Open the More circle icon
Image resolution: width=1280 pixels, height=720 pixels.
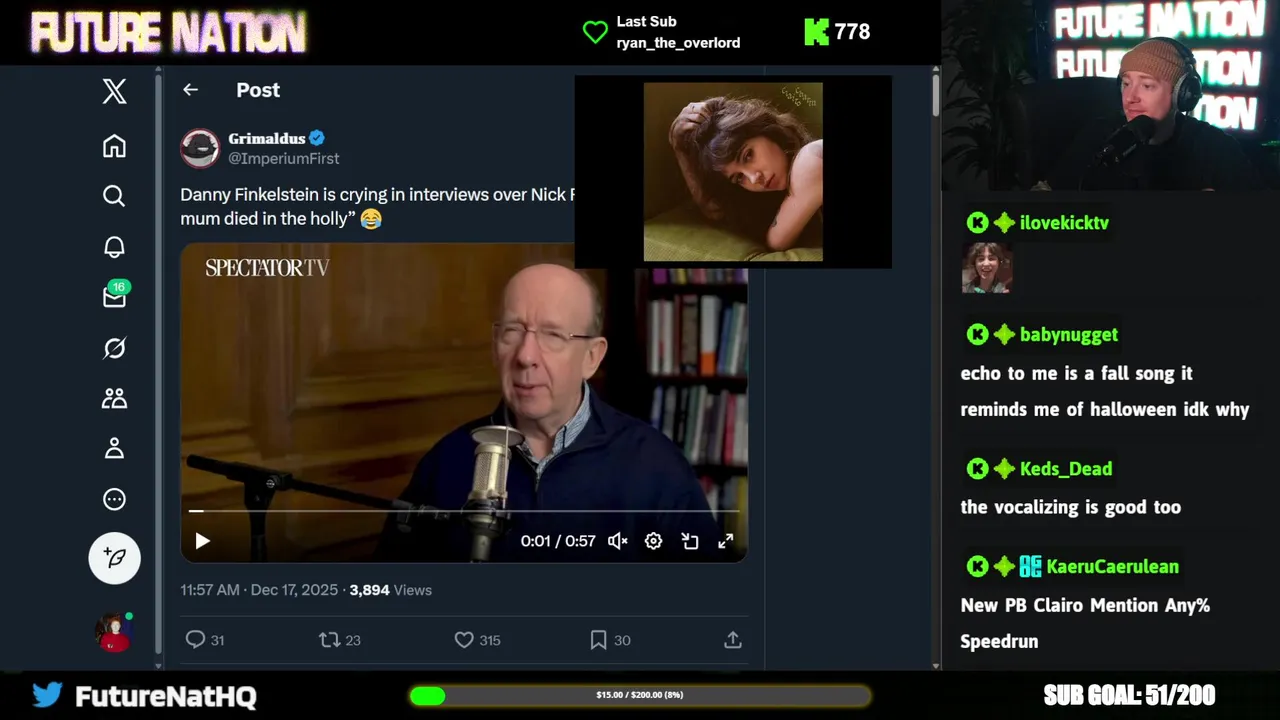tap(114, 499)
